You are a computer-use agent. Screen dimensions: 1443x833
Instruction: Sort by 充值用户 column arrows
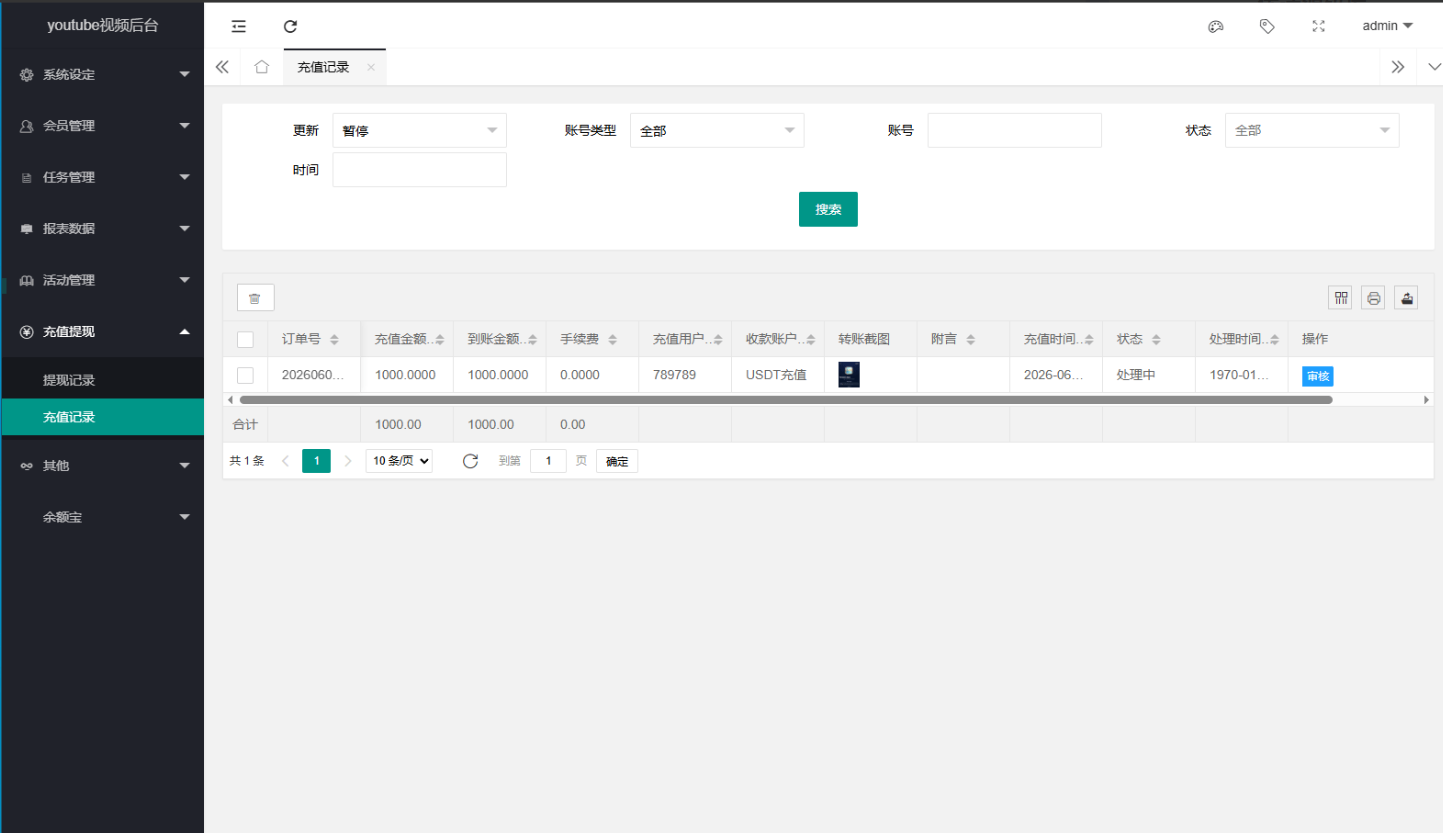(719, 340)
